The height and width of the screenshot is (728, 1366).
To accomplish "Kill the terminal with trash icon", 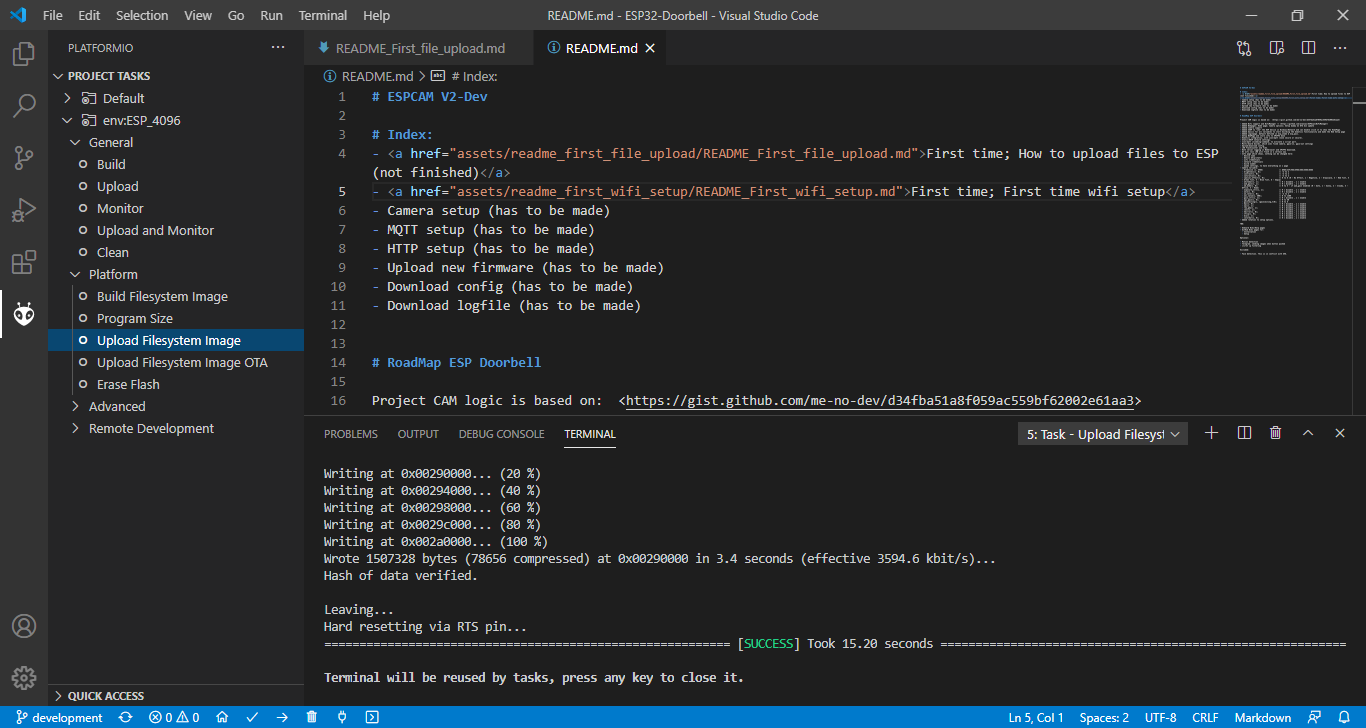I will pos(1276,433).
